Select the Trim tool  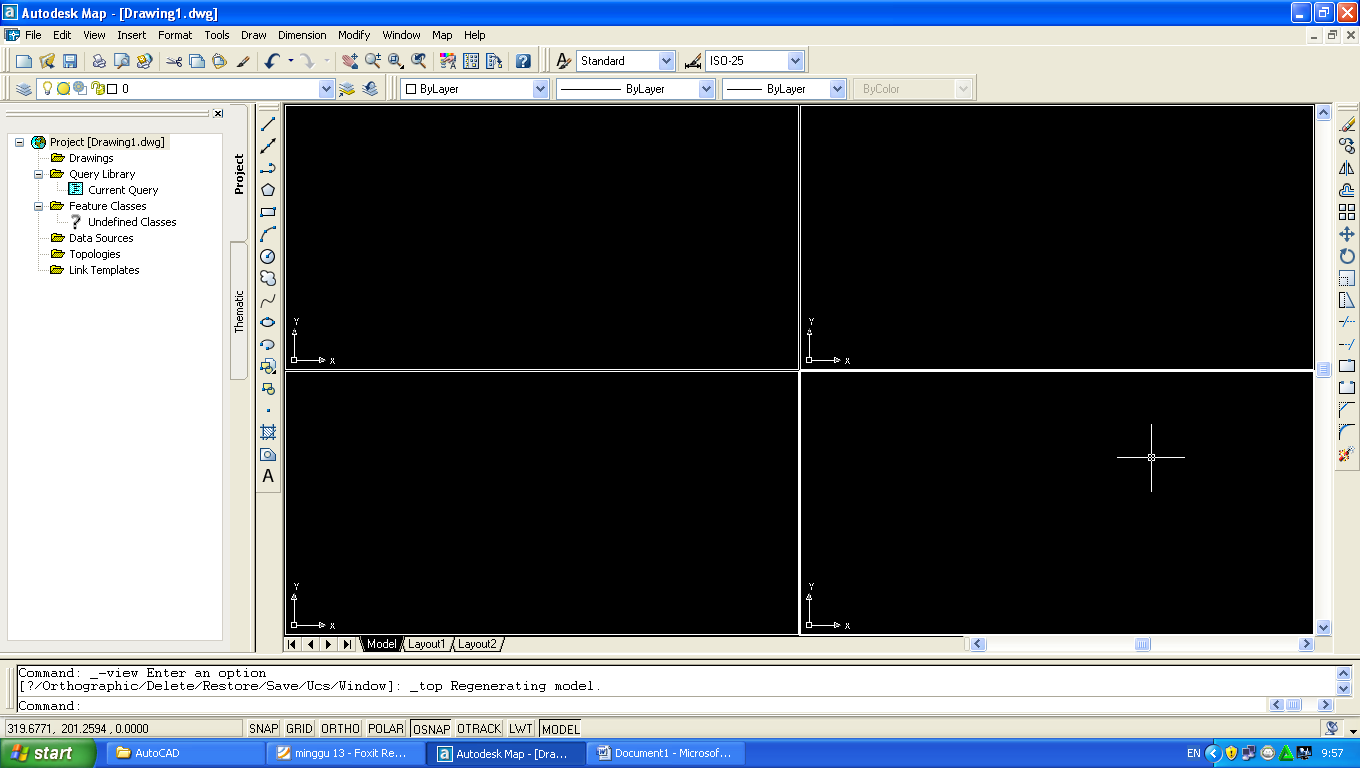tap(1347, 322)
